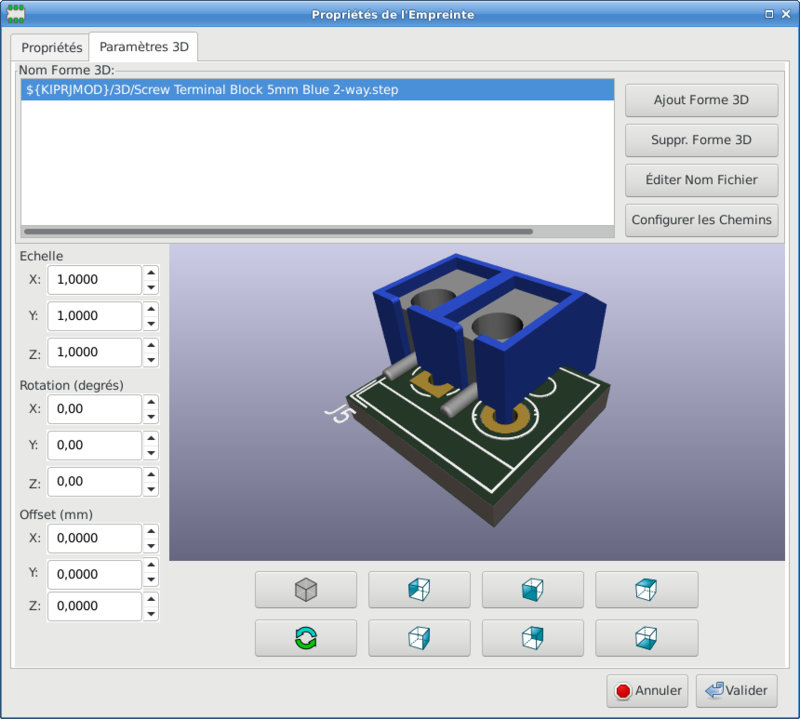Open Configurer les Chemins
The image size is (800, 719).
click(x=702, y=220)
